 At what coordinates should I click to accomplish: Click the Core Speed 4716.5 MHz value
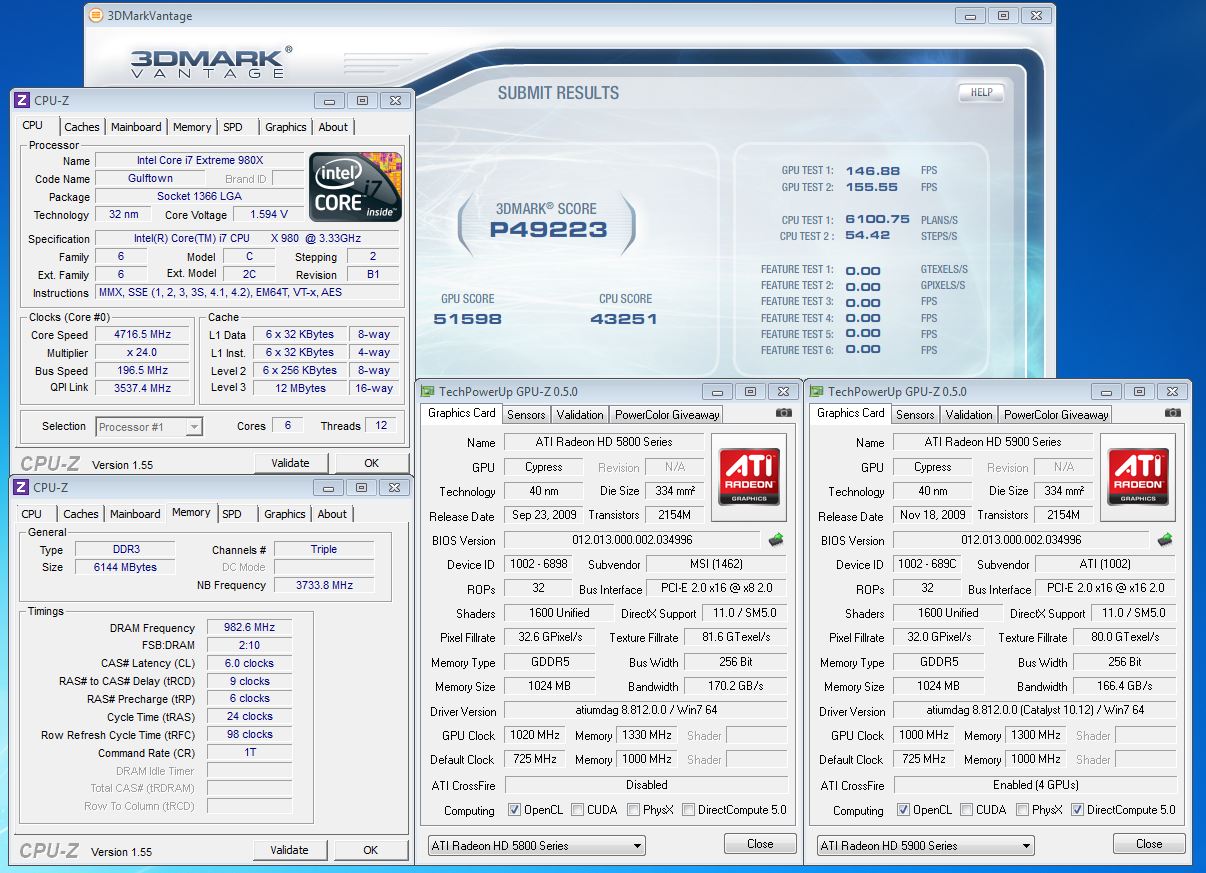pyautogui.click(x=142, y=335)
